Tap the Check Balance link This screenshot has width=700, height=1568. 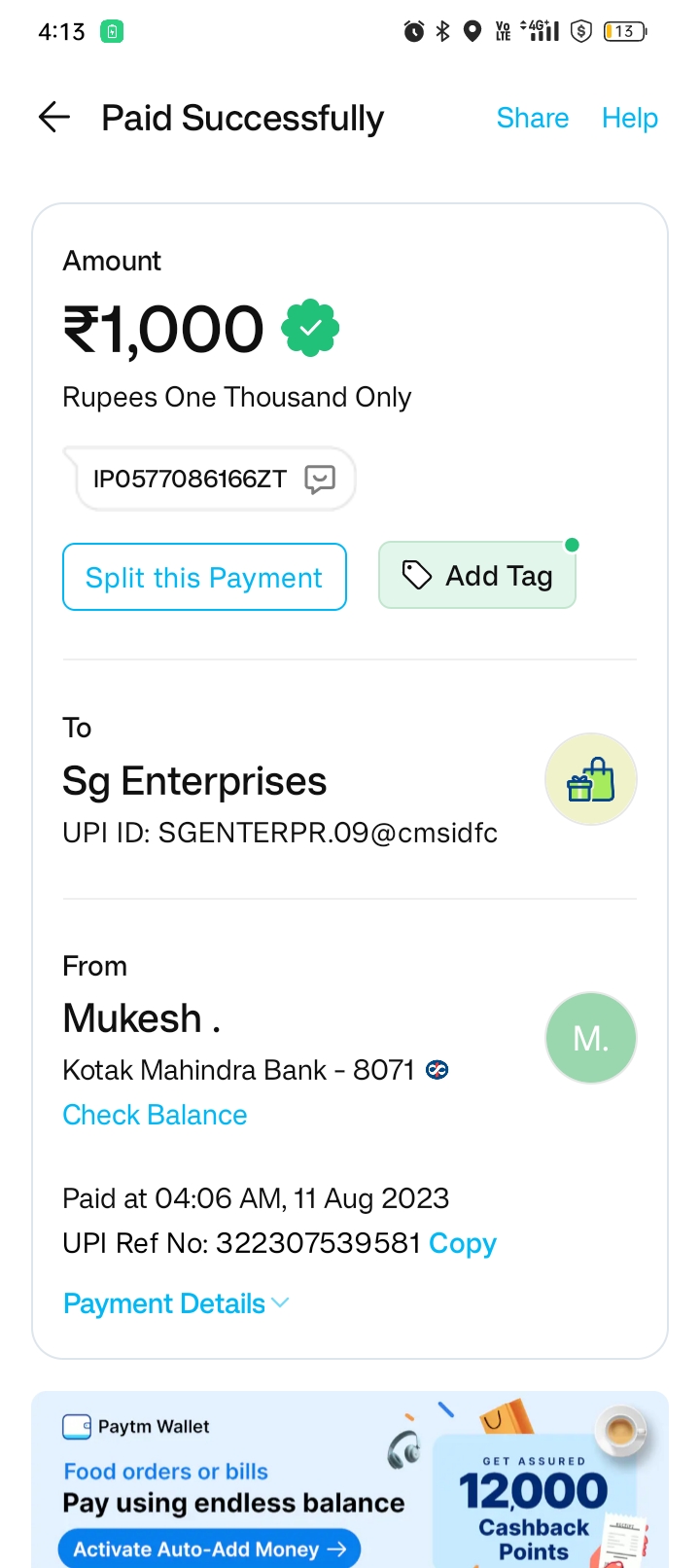click(x=155, y=1115)
